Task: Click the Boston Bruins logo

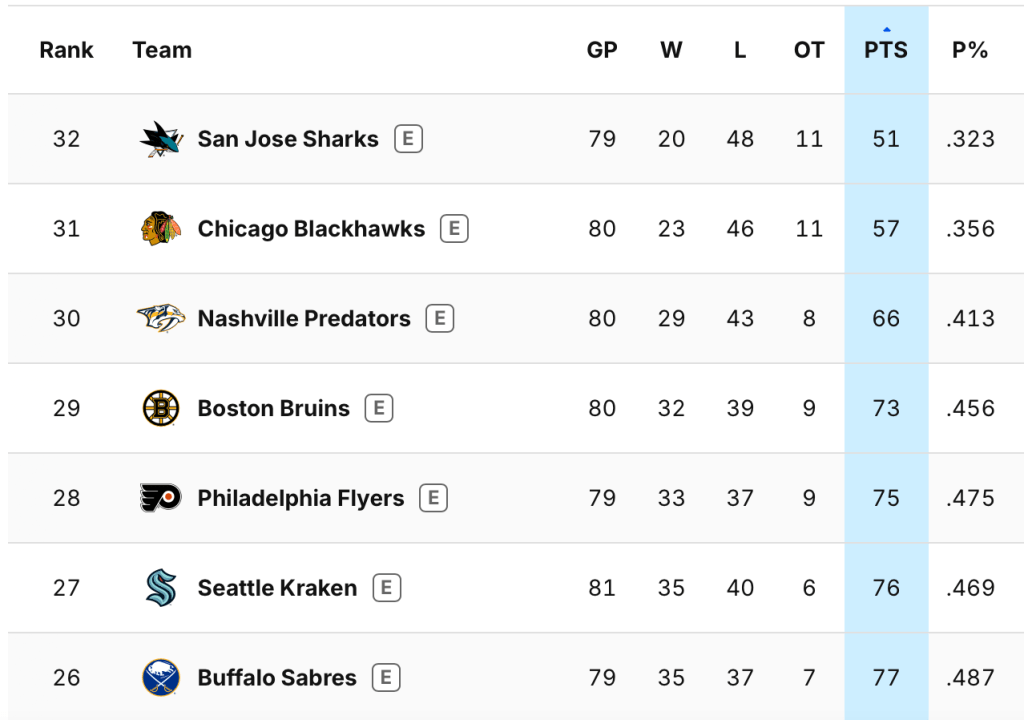Action: 161,408
